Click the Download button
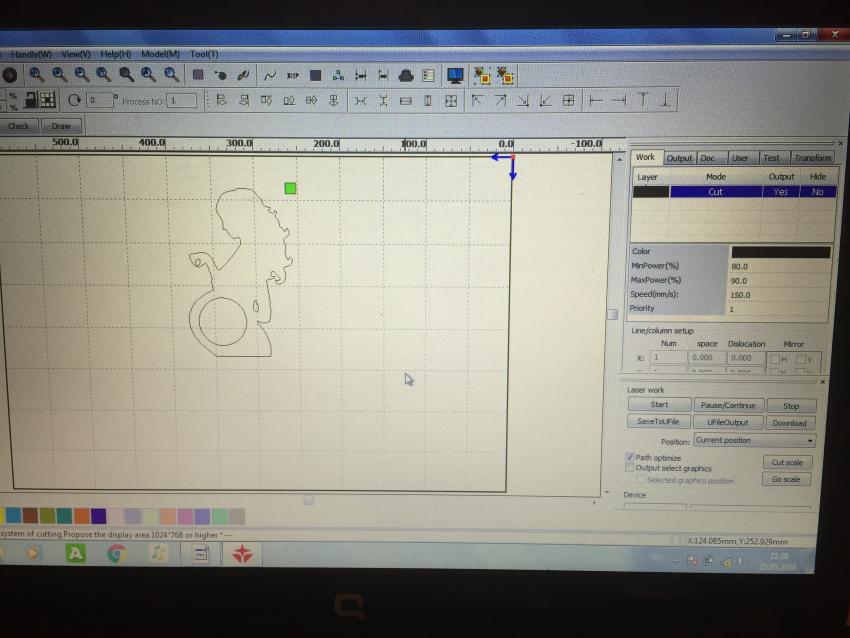Screen dimensions: 850x638 (x=788, y=422)
